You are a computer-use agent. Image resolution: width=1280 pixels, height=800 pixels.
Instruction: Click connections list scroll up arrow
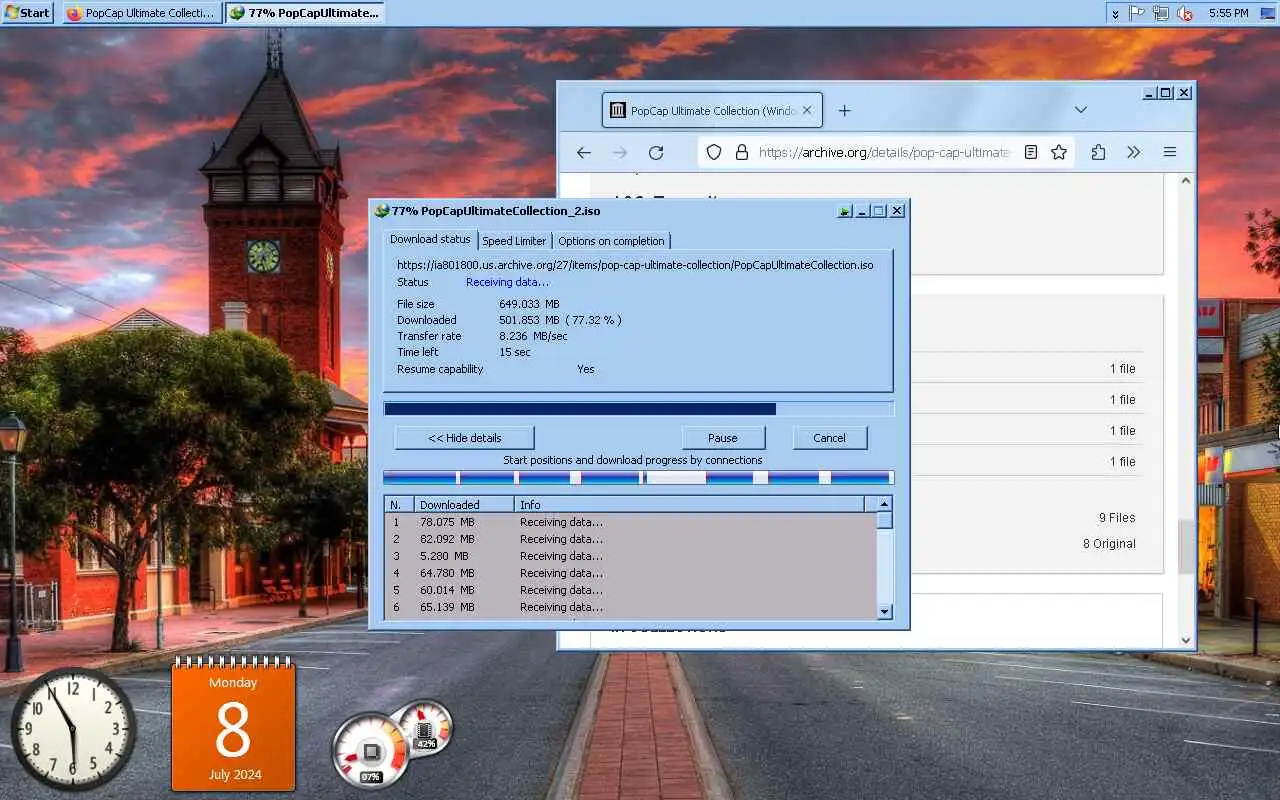[x=884, y=504]
